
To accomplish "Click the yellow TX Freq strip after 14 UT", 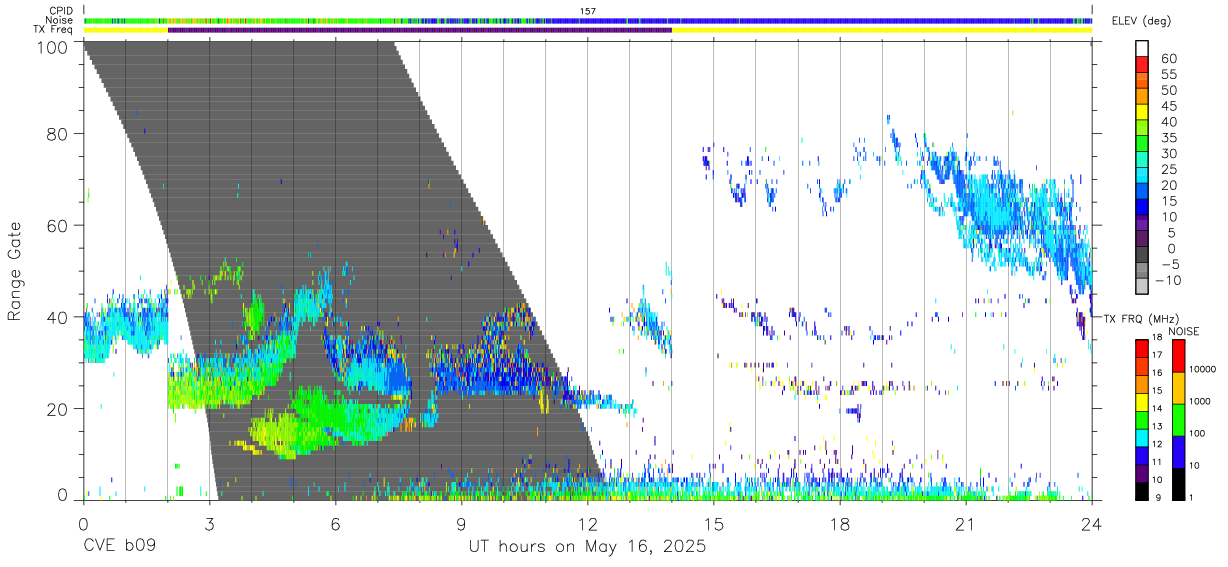I will [882, 30].
